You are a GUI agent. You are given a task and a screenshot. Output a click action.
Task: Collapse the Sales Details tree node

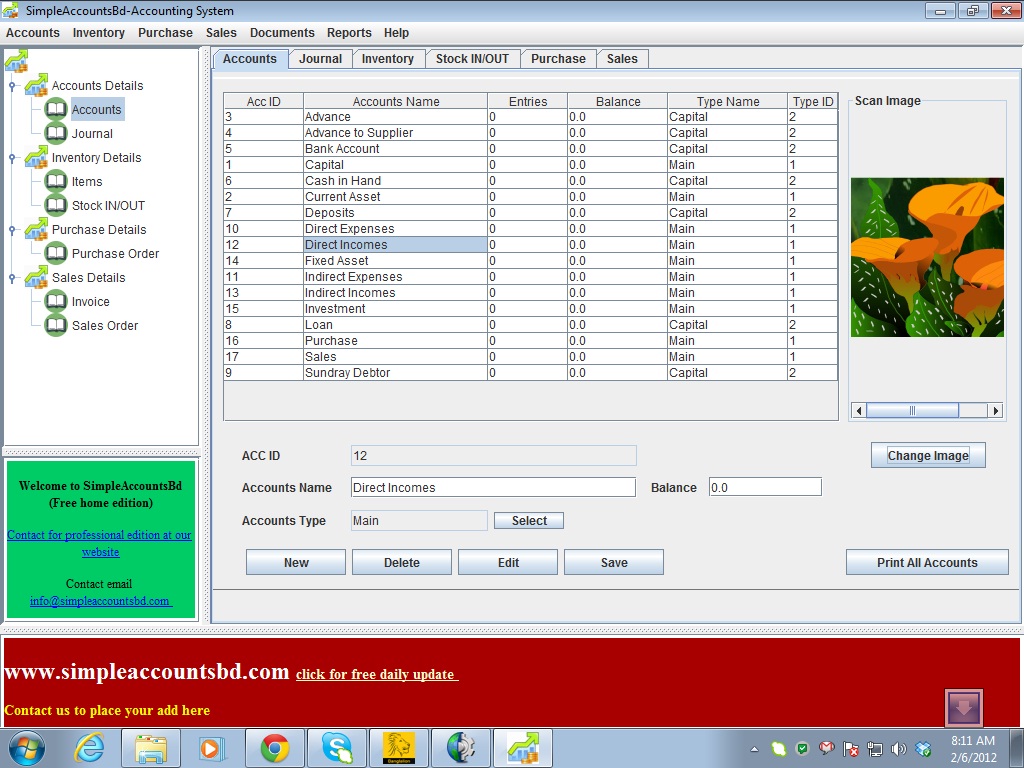12,278
